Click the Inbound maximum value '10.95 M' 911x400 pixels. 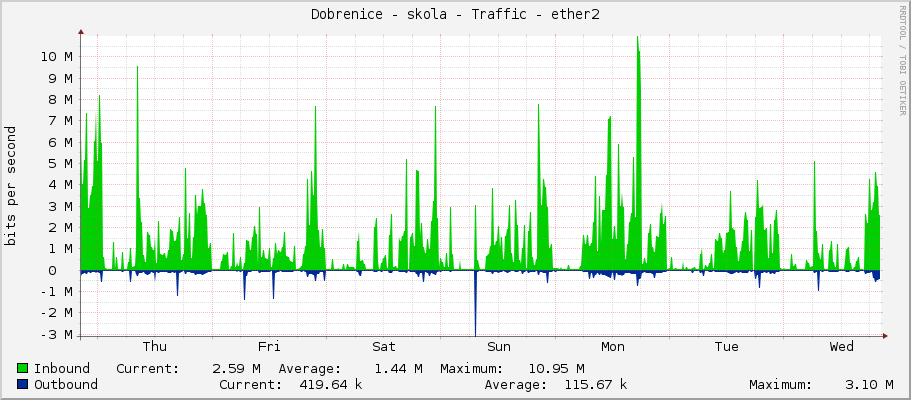coord(556,369)
